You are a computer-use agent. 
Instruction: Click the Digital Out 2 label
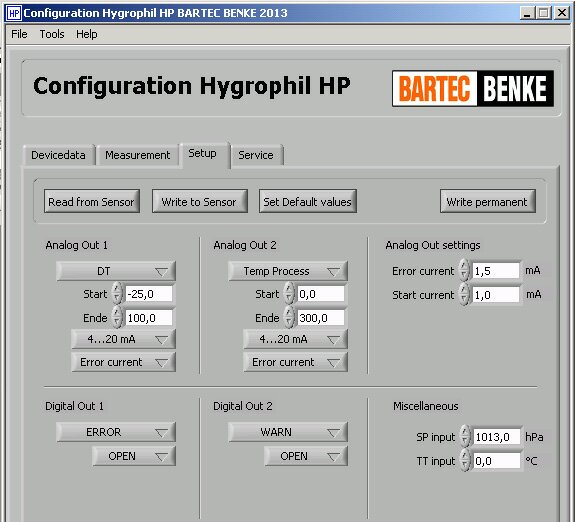(243, 406)
